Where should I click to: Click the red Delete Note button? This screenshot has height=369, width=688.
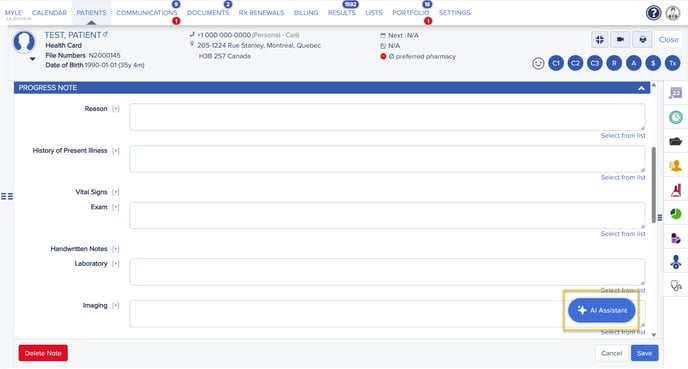[x=43, y=353]
